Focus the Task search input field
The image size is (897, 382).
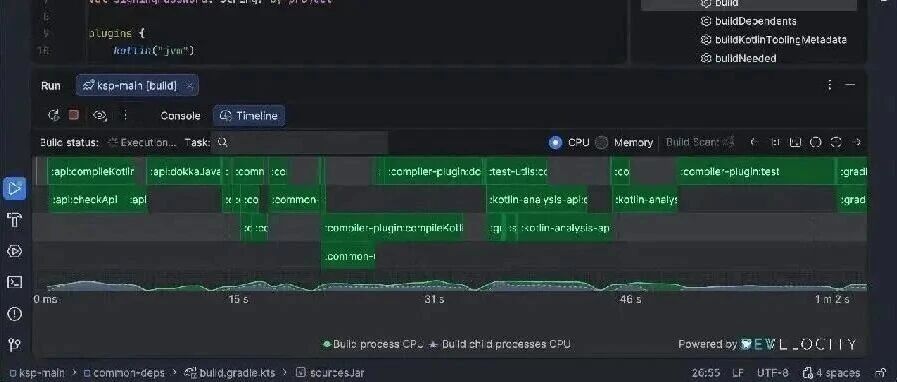click(x=299, y=142)
